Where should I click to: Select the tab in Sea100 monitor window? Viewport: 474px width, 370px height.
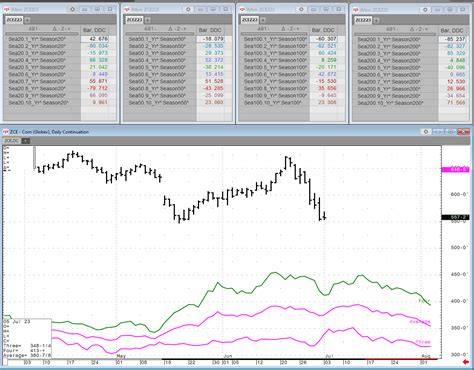point(250,20)
